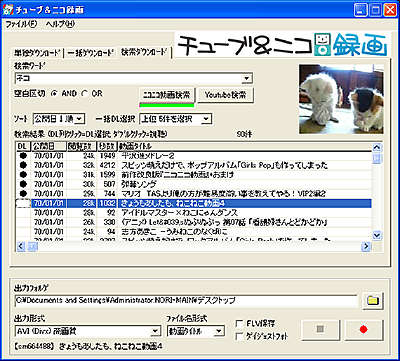Click the 動画タイトル column header
Screen dimensions: 400x361
(244, 146)
